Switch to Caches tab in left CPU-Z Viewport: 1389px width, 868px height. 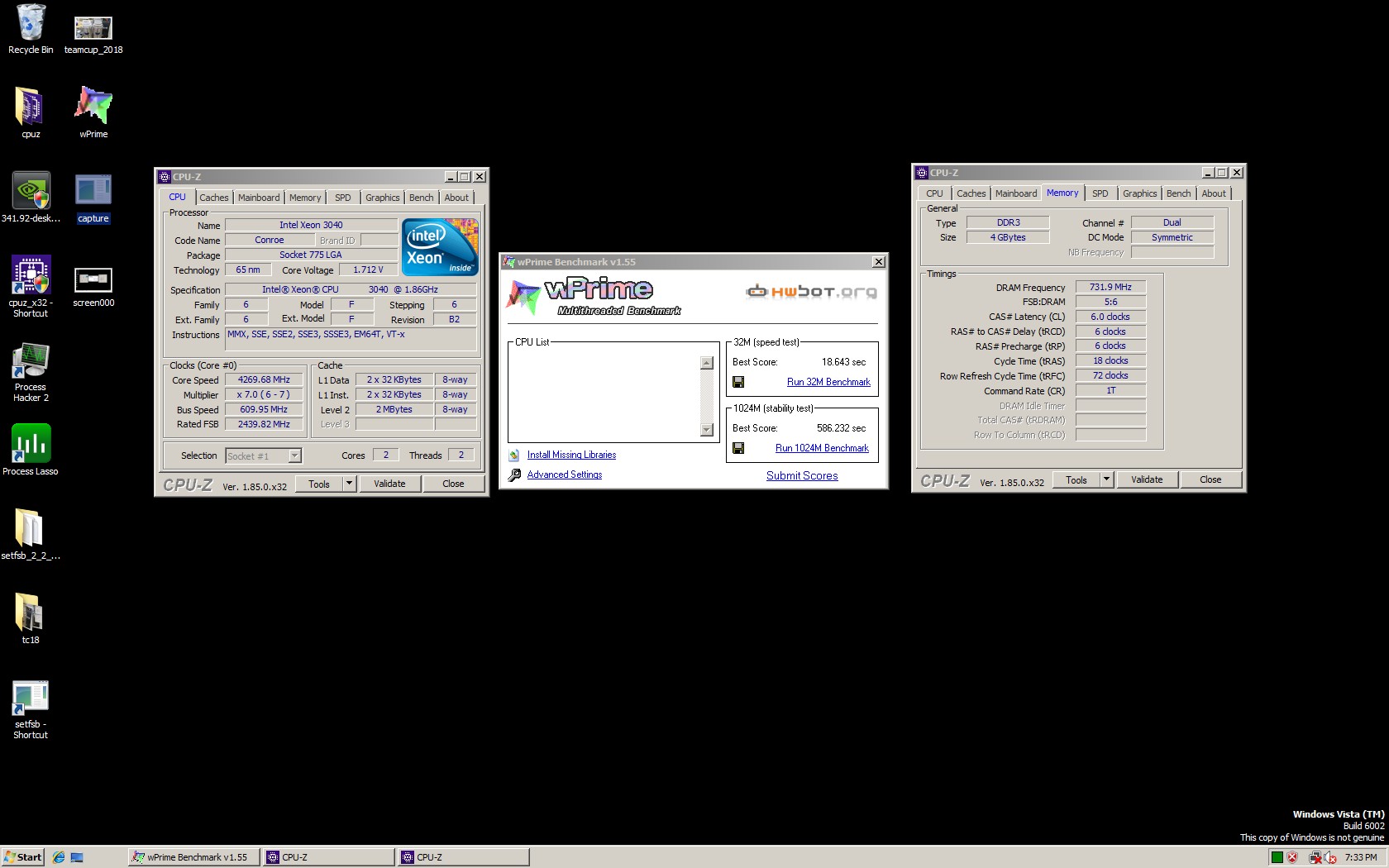(213, 198)
